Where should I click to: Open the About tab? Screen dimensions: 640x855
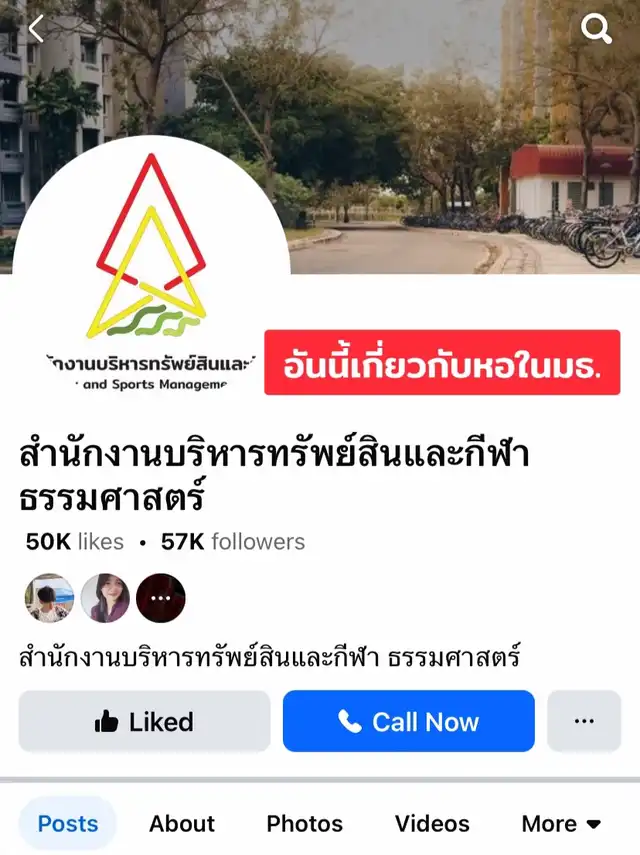(182, 823)
